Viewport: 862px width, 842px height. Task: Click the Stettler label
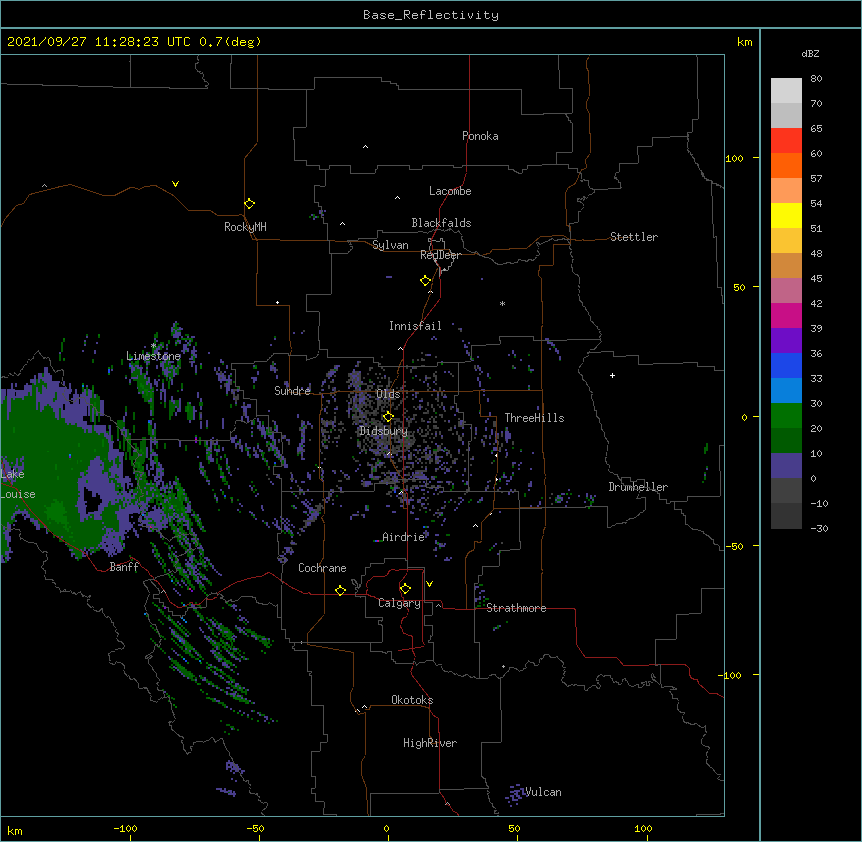click(x=634, y=237)
